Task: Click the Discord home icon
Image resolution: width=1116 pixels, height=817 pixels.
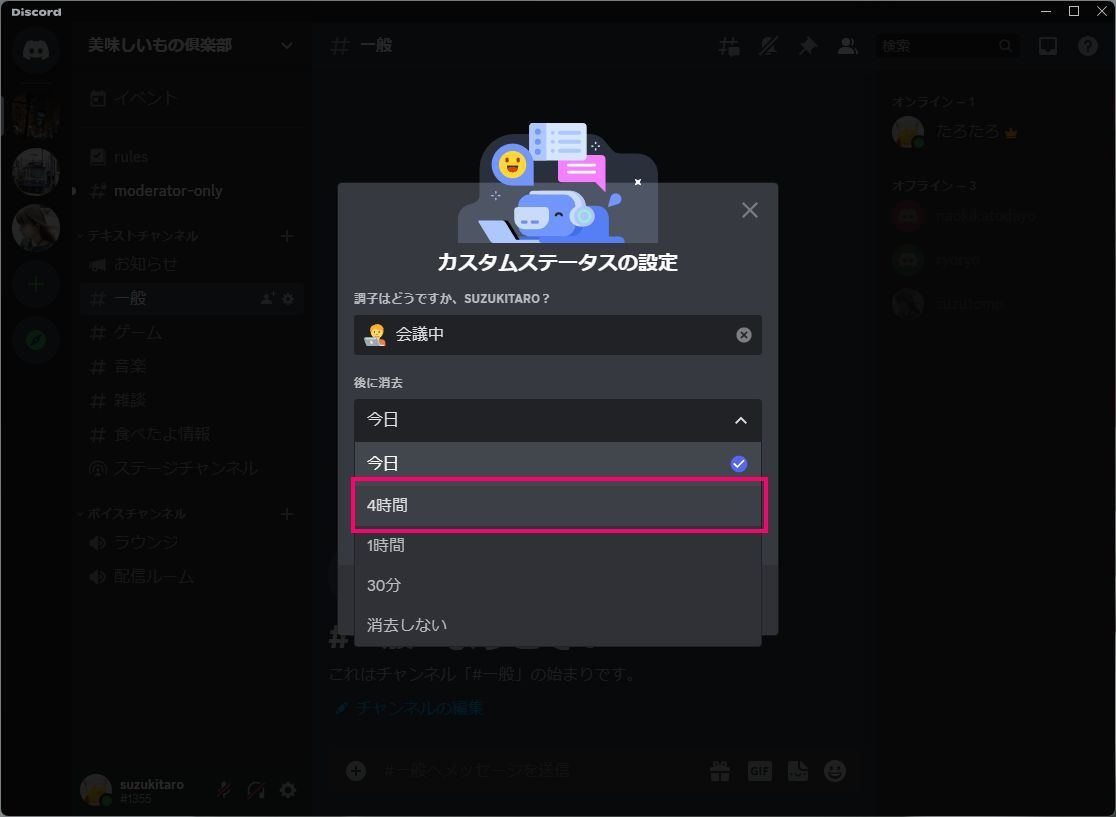Action: (36, 49)
